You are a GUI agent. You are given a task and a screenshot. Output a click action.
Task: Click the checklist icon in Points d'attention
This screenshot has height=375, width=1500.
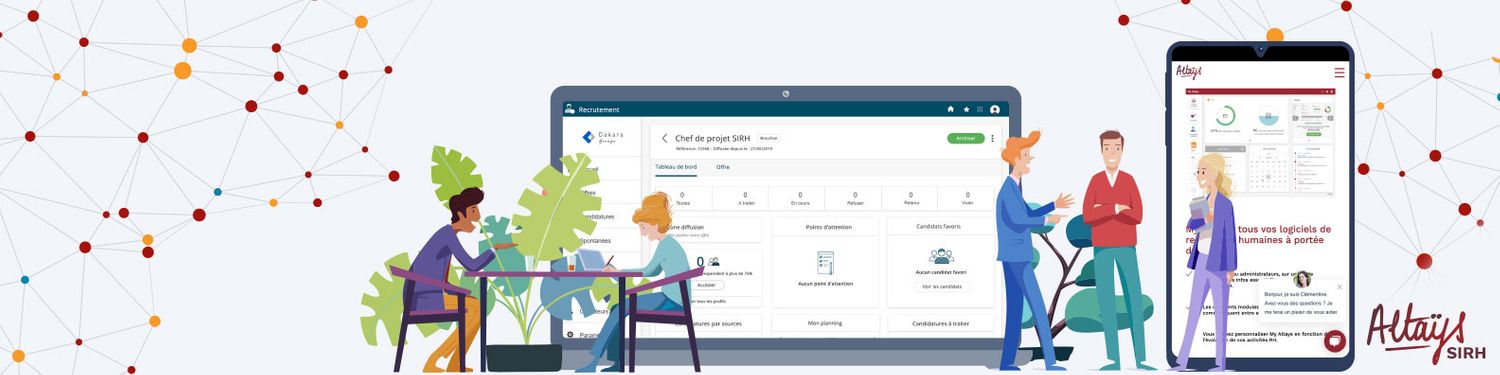point(825,262)
